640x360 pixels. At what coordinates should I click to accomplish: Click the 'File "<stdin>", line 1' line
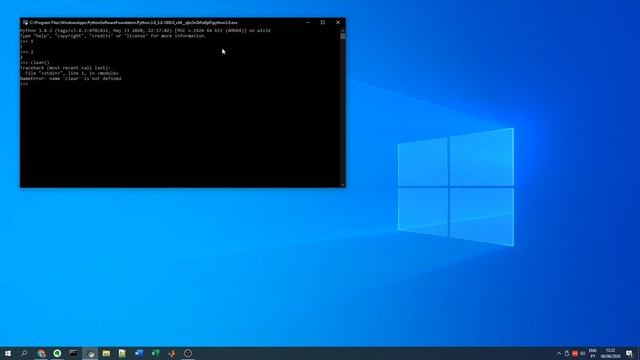coord(71,73)
